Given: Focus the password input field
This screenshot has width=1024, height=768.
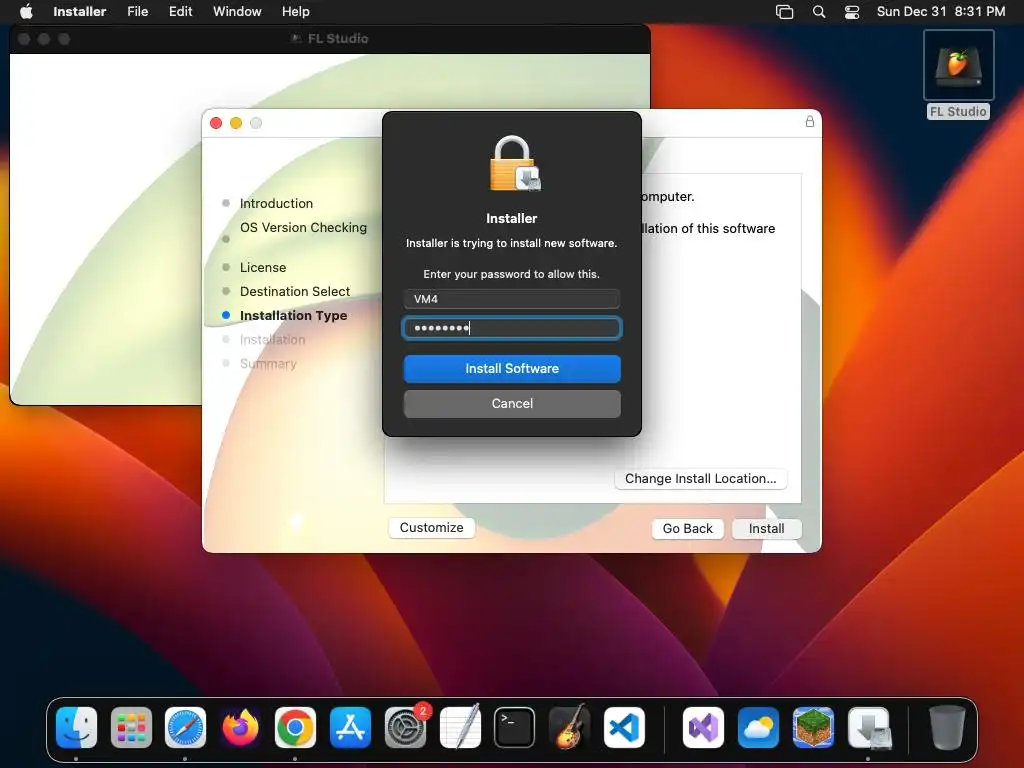Looking at the screenshot, I should coord(512,328).
